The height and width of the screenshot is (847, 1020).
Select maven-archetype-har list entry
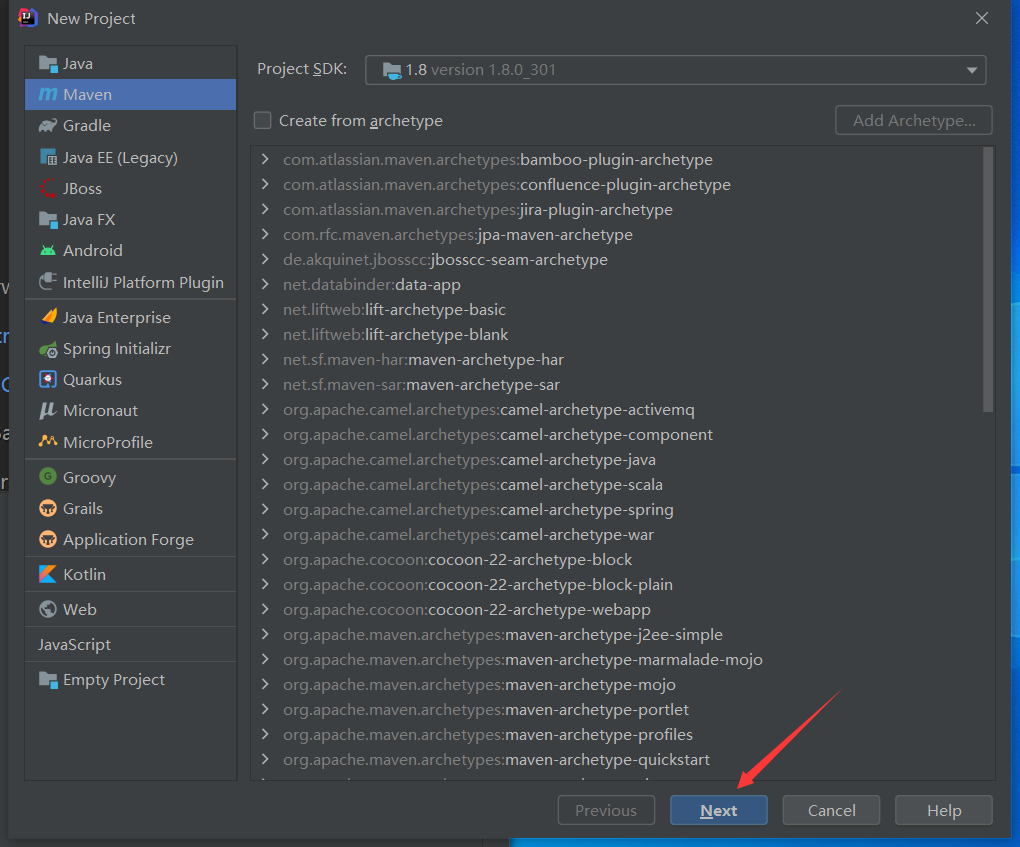423,359
